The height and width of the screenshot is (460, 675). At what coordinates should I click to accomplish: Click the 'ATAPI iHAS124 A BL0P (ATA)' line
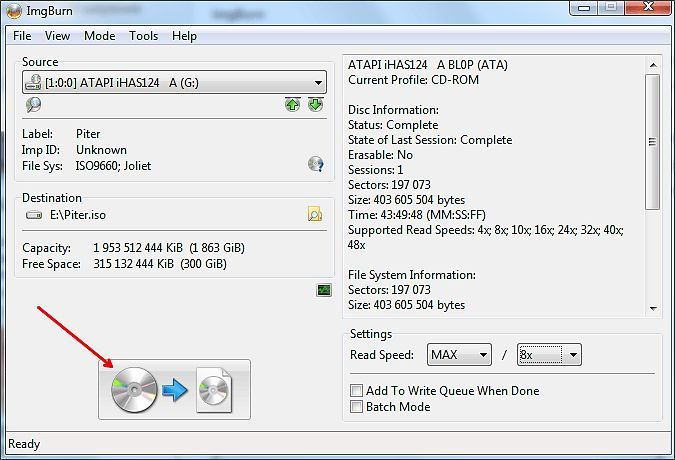pos(428,65)
